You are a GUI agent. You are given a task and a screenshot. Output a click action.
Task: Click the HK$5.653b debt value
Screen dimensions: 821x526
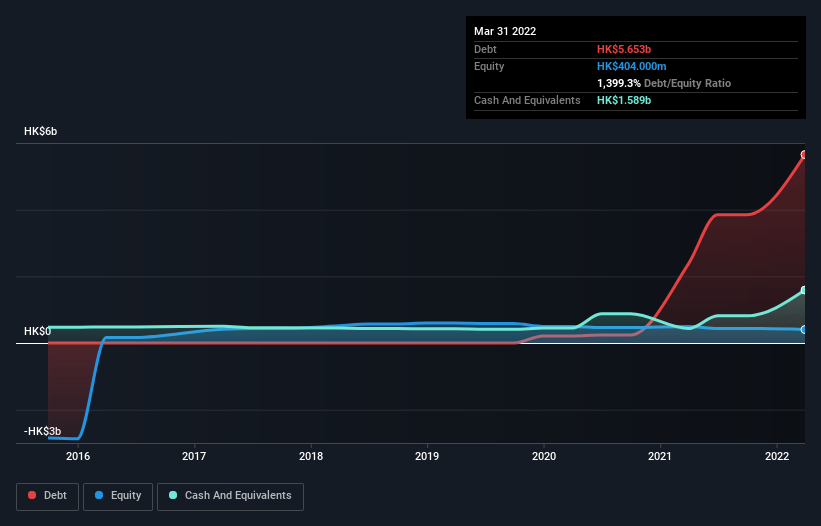[x=624, y=49]
